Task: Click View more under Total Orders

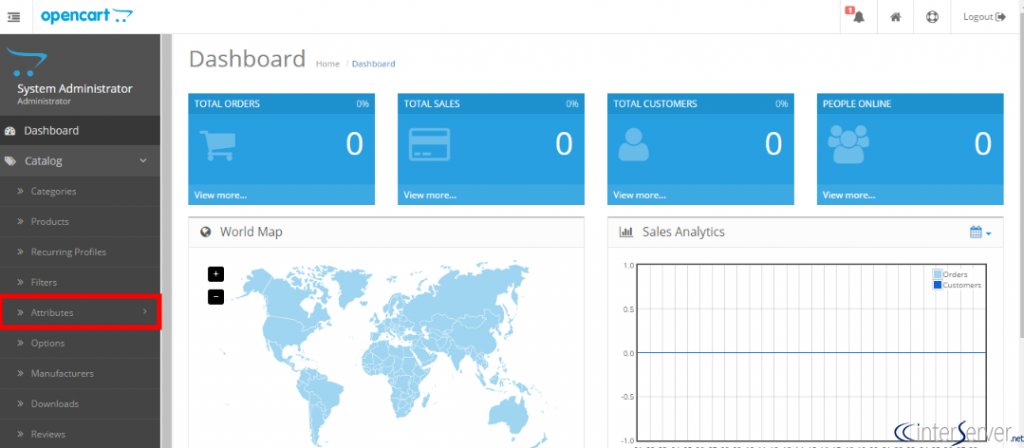Action: click(x=221, y=195)
